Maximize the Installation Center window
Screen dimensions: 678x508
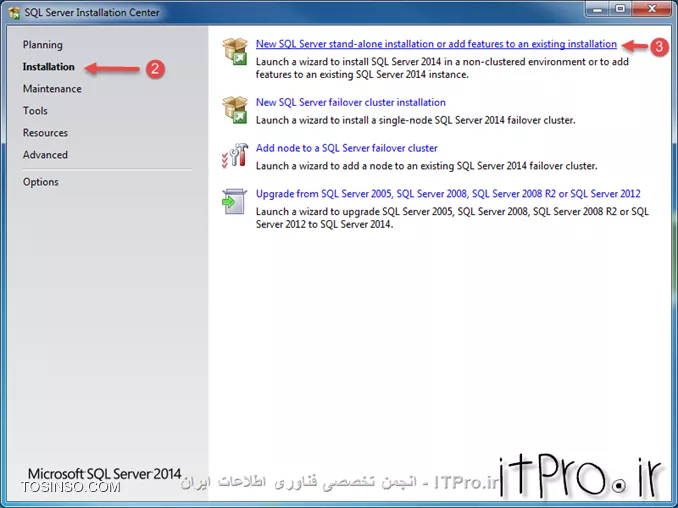click(620, 9)
